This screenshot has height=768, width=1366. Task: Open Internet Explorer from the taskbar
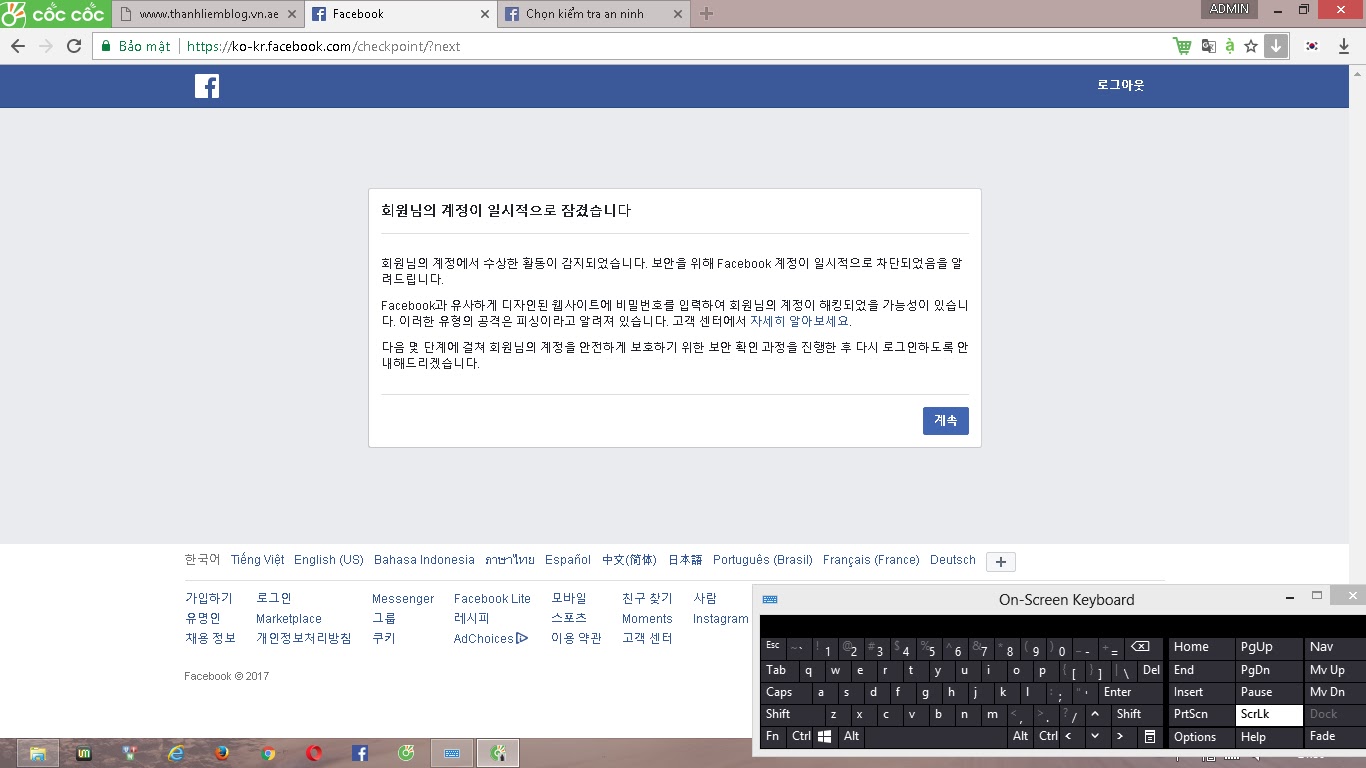[x=177, y=753]
